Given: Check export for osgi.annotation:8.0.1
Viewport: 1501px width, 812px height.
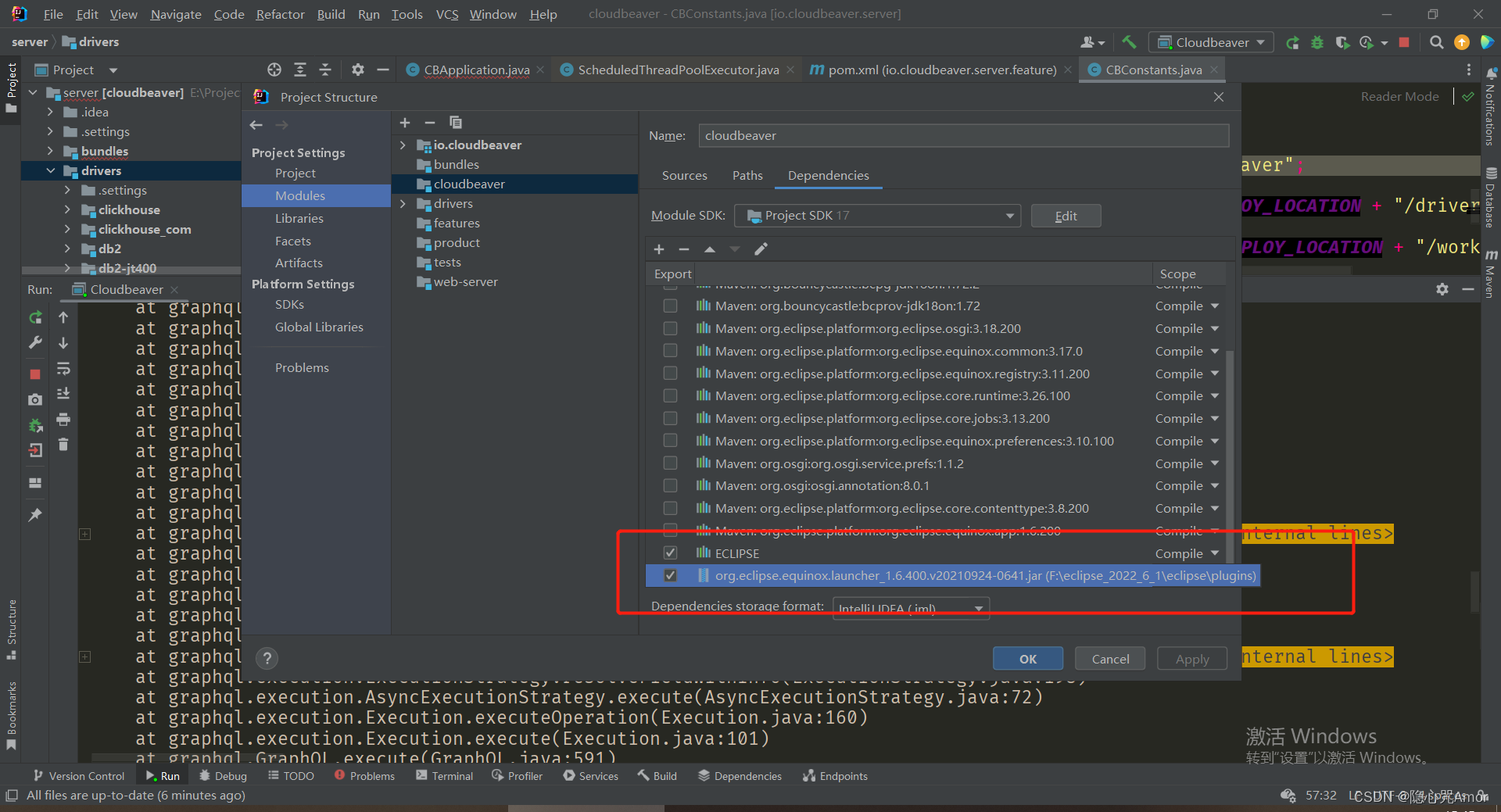Looking at the screenshot, I should 670,486.
